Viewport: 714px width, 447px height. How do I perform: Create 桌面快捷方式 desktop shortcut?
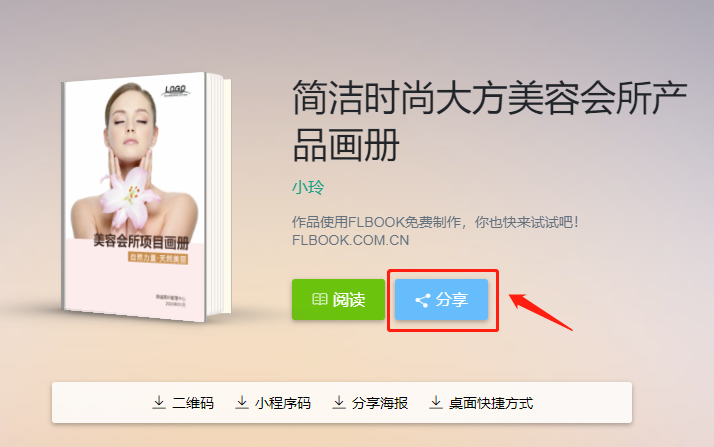tap(481, 403)
